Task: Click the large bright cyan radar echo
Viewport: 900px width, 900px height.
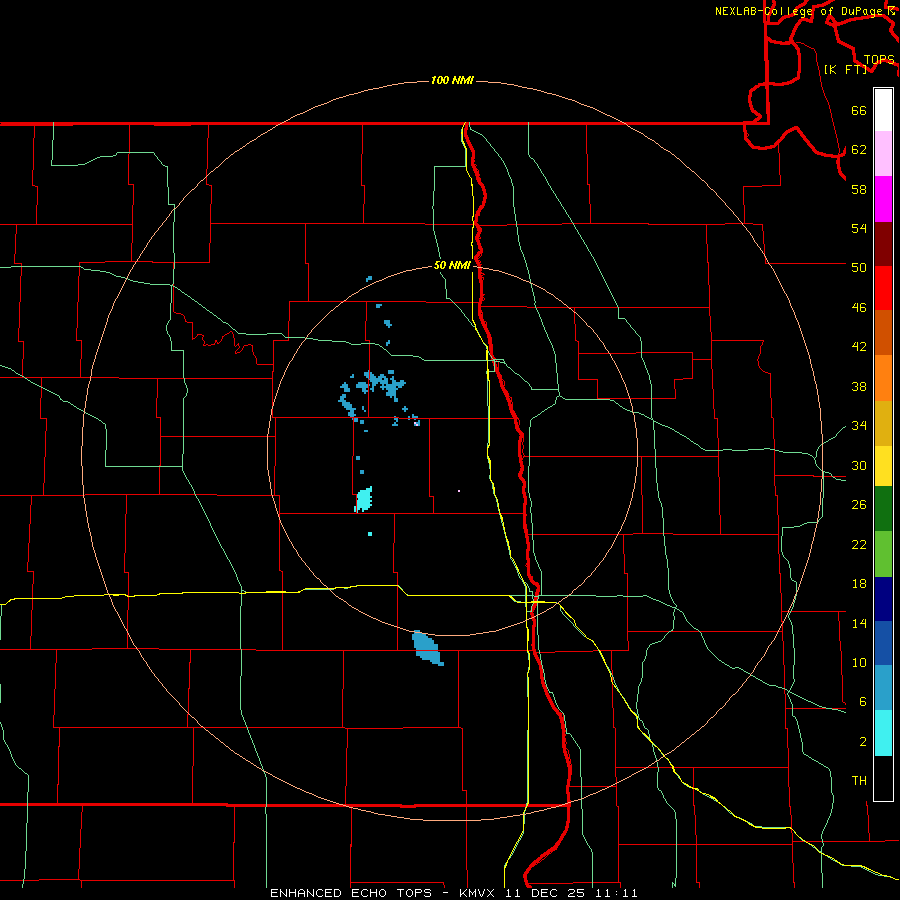Action: pyautogui.click(x=364, y=499)
